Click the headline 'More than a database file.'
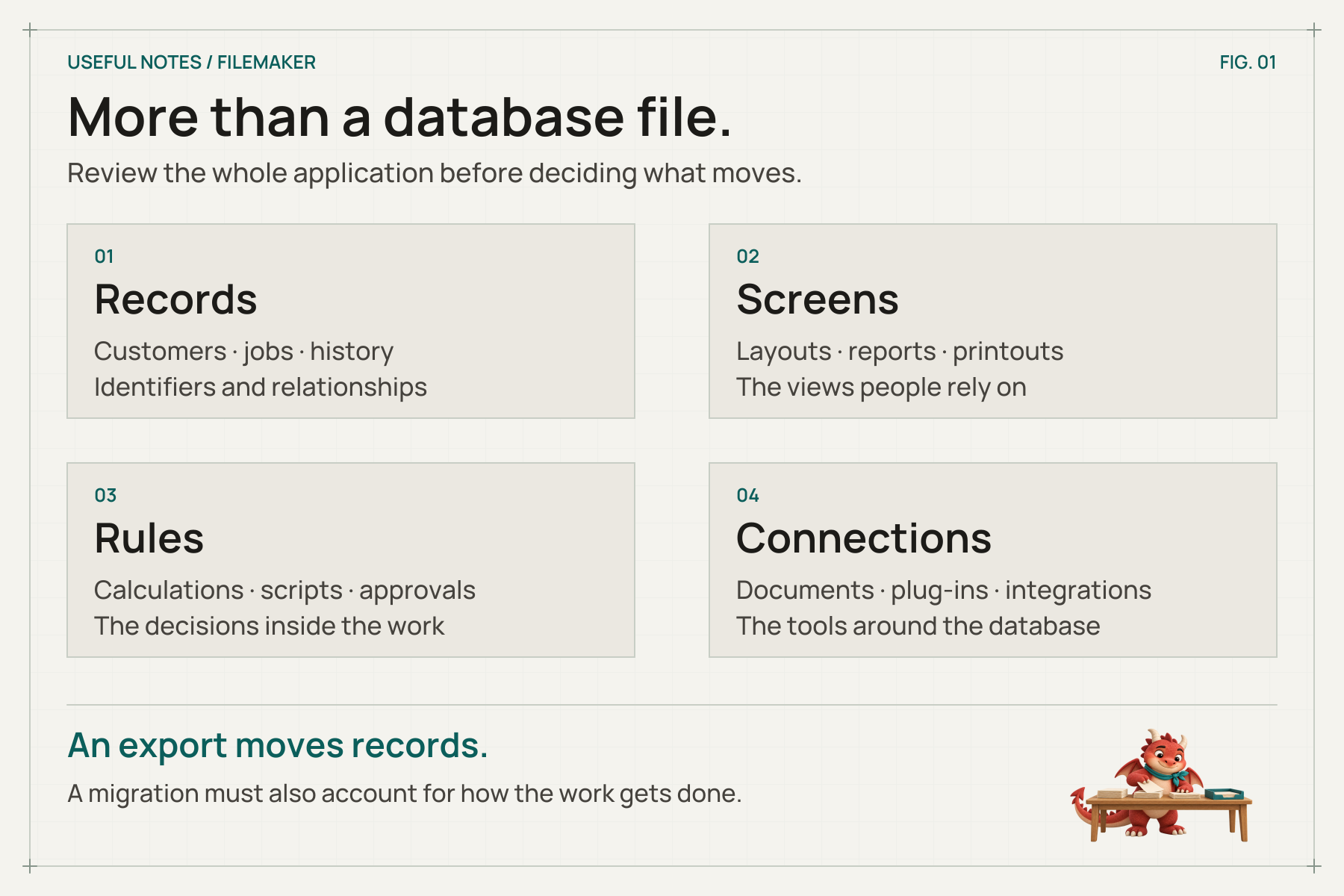 click(x=399, y=117)
